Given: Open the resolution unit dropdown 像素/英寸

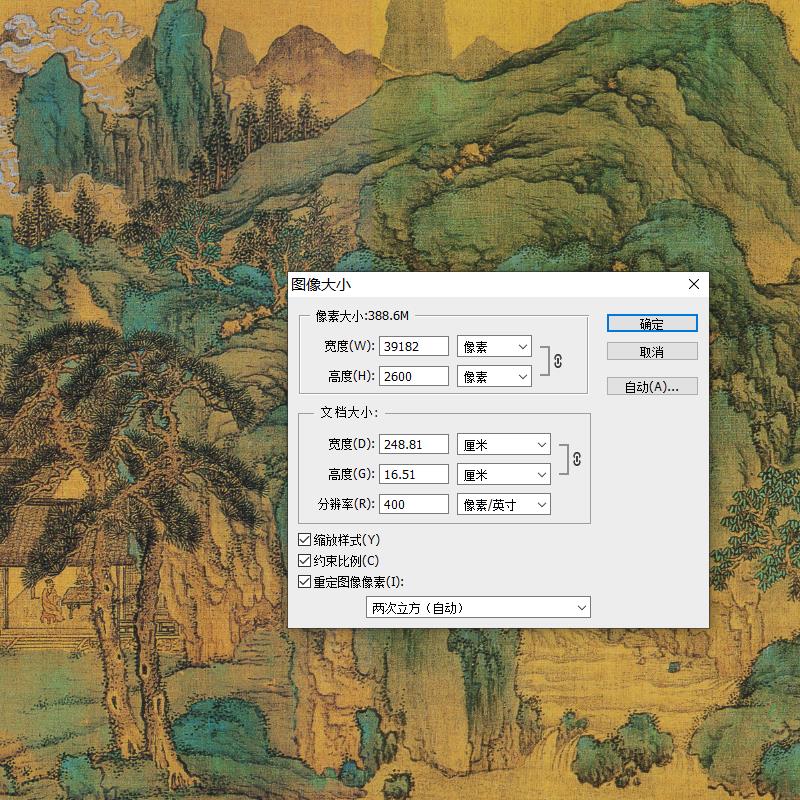Looking at the screenshot, I should coord(504,505).
